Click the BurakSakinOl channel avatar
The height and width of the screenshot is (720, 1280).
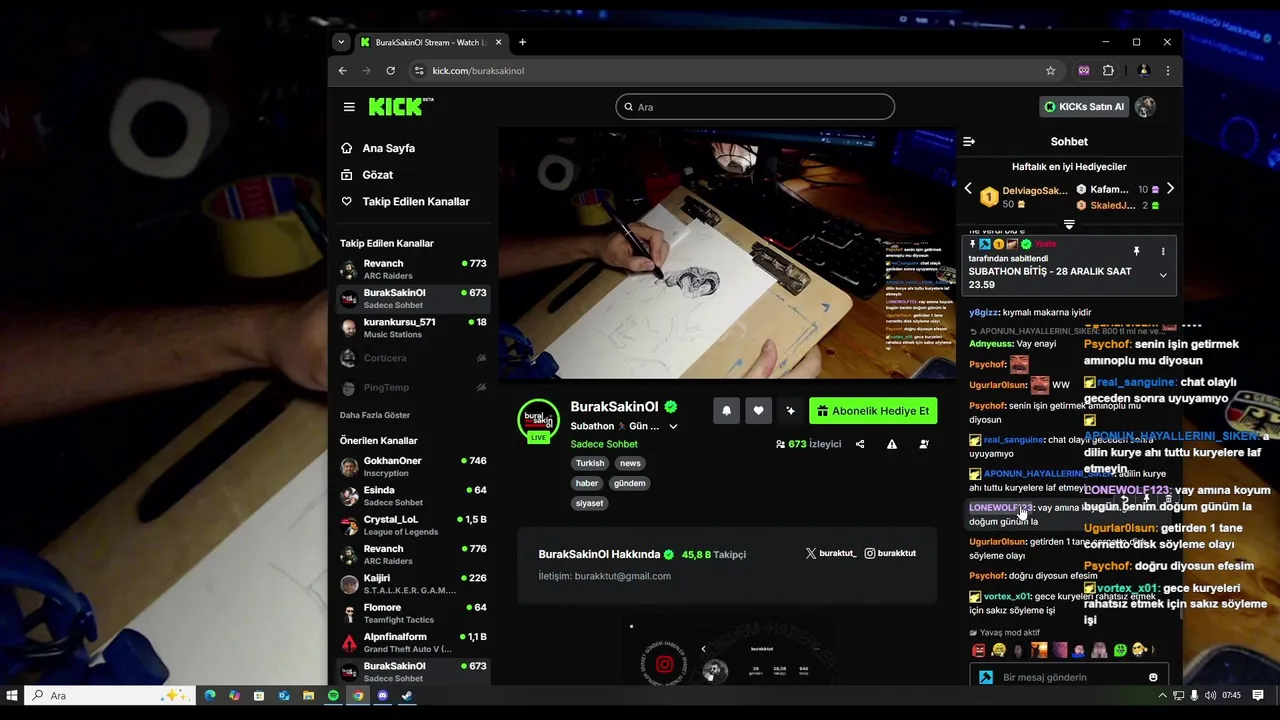(538, 420)
